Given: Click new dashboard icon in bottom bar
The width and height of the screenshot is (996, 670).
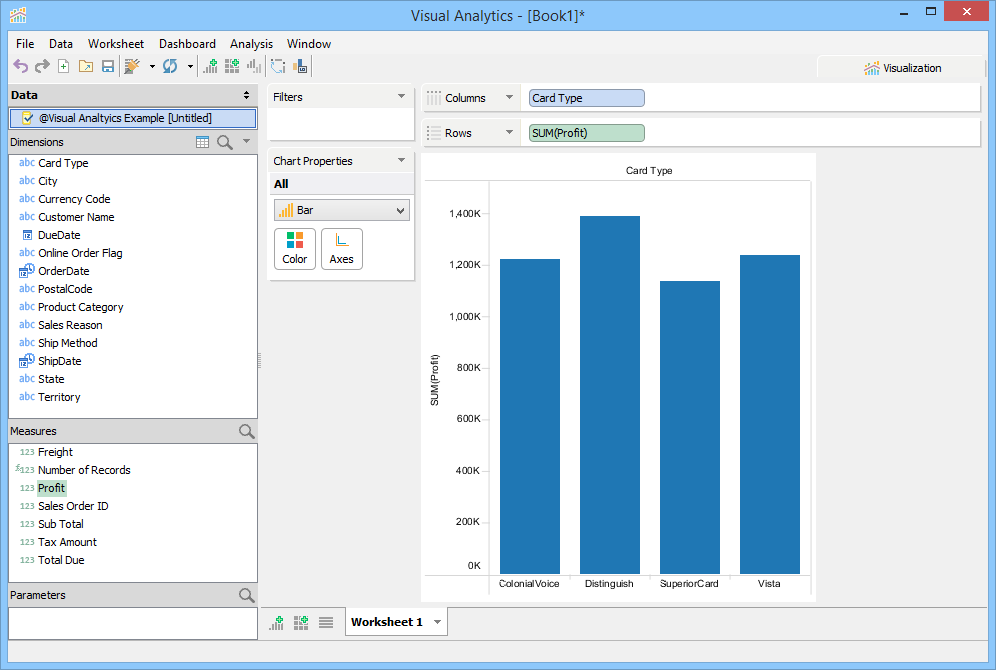Looking at the screenshot, I should 301,622.
